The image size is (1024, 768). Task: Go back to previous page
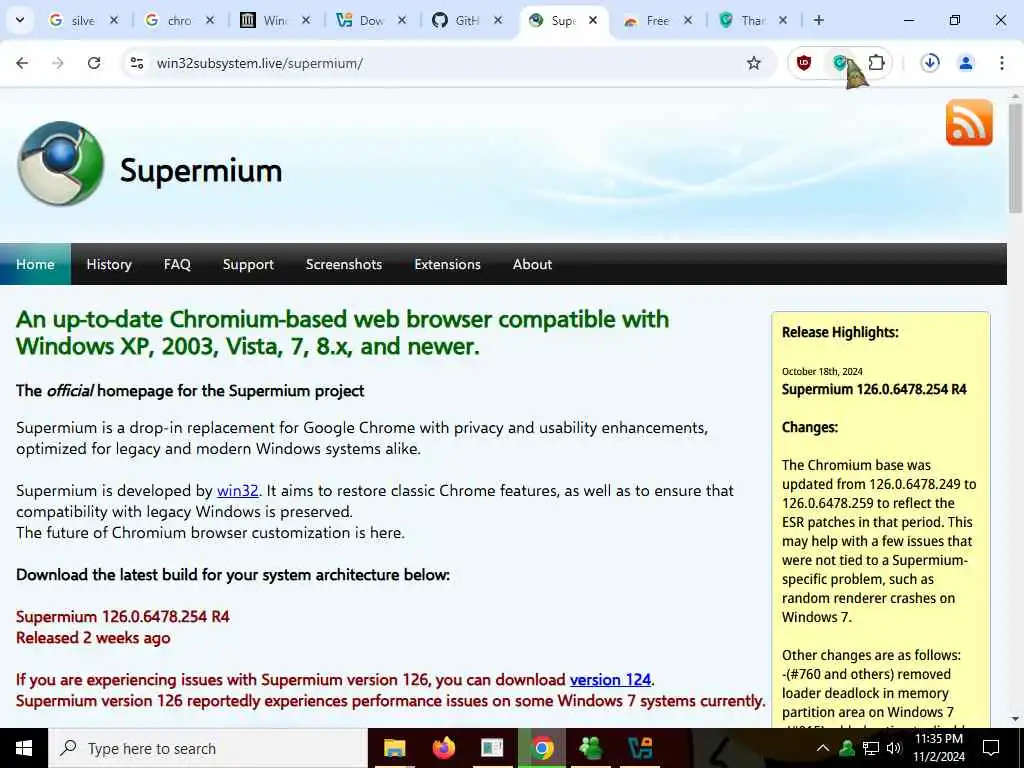click(22, 63)
